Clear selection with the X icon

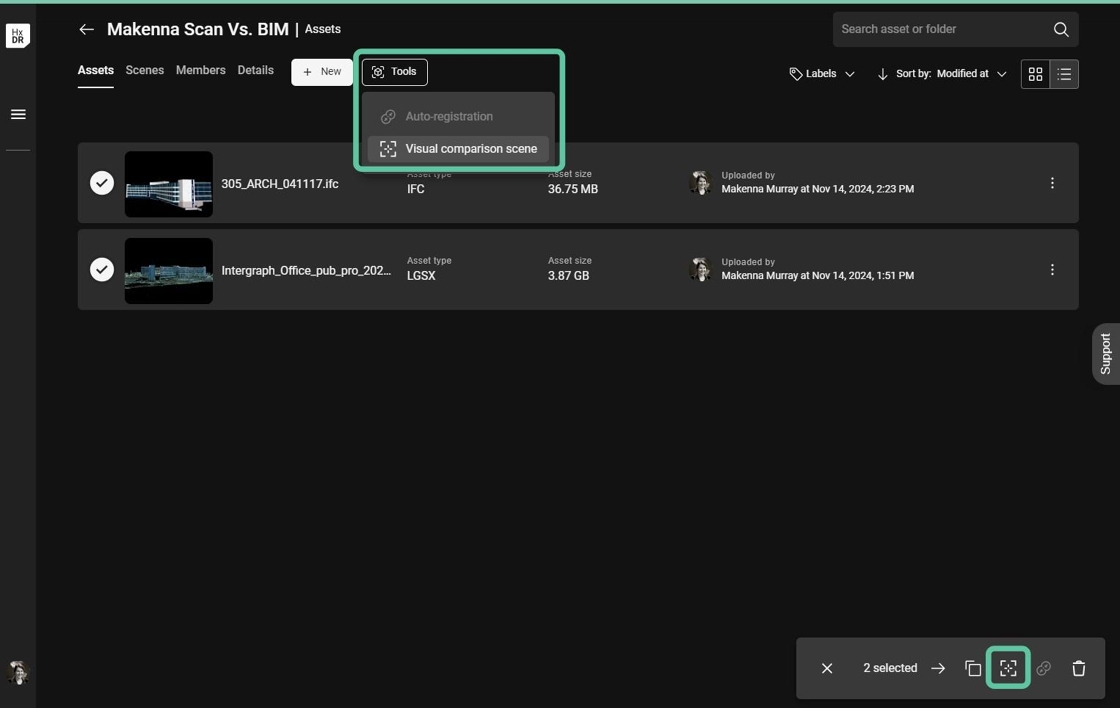(x=826, y=668)
